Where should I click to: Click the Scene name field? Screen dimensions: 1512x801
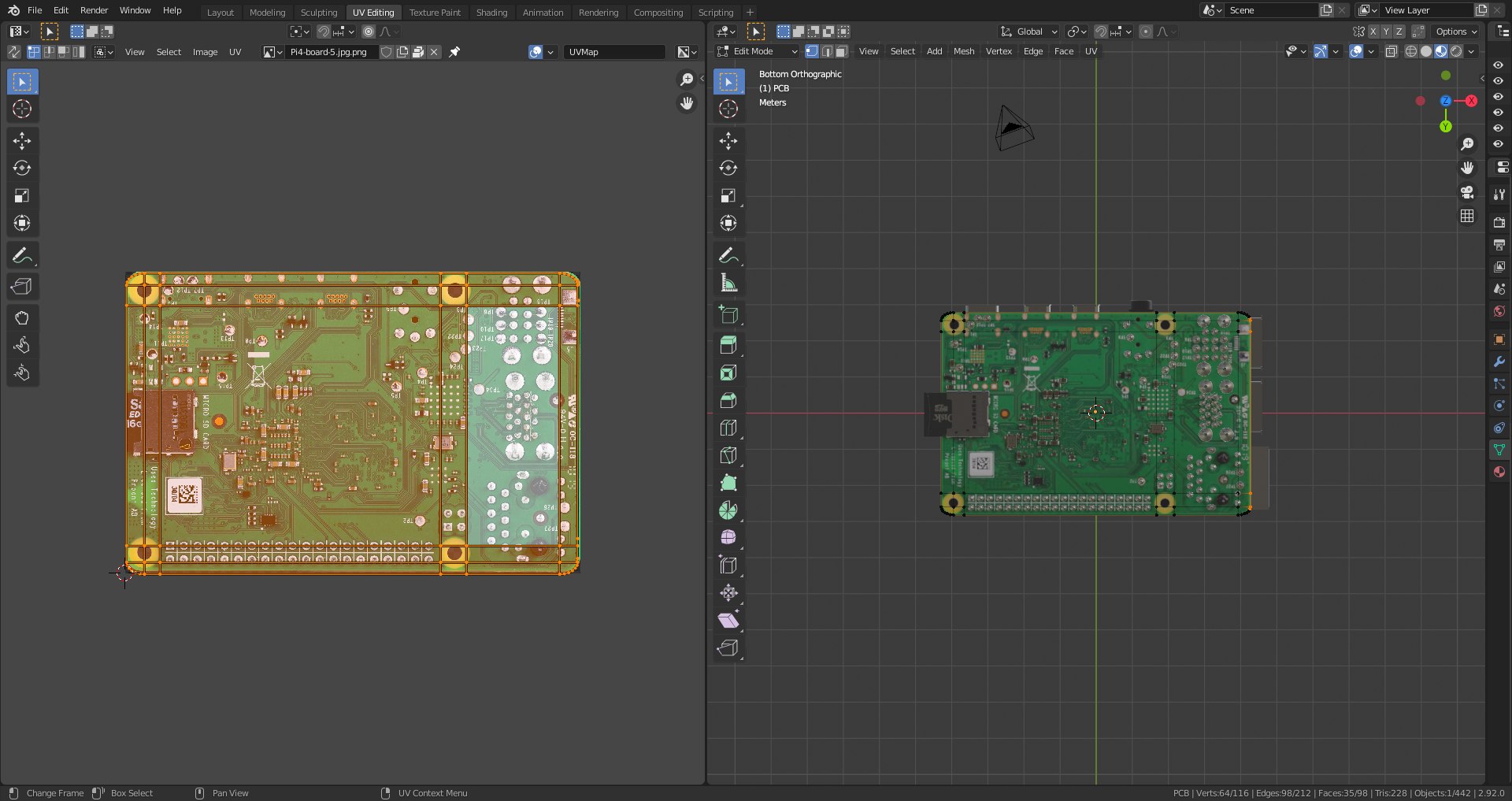pos(1271,10)
